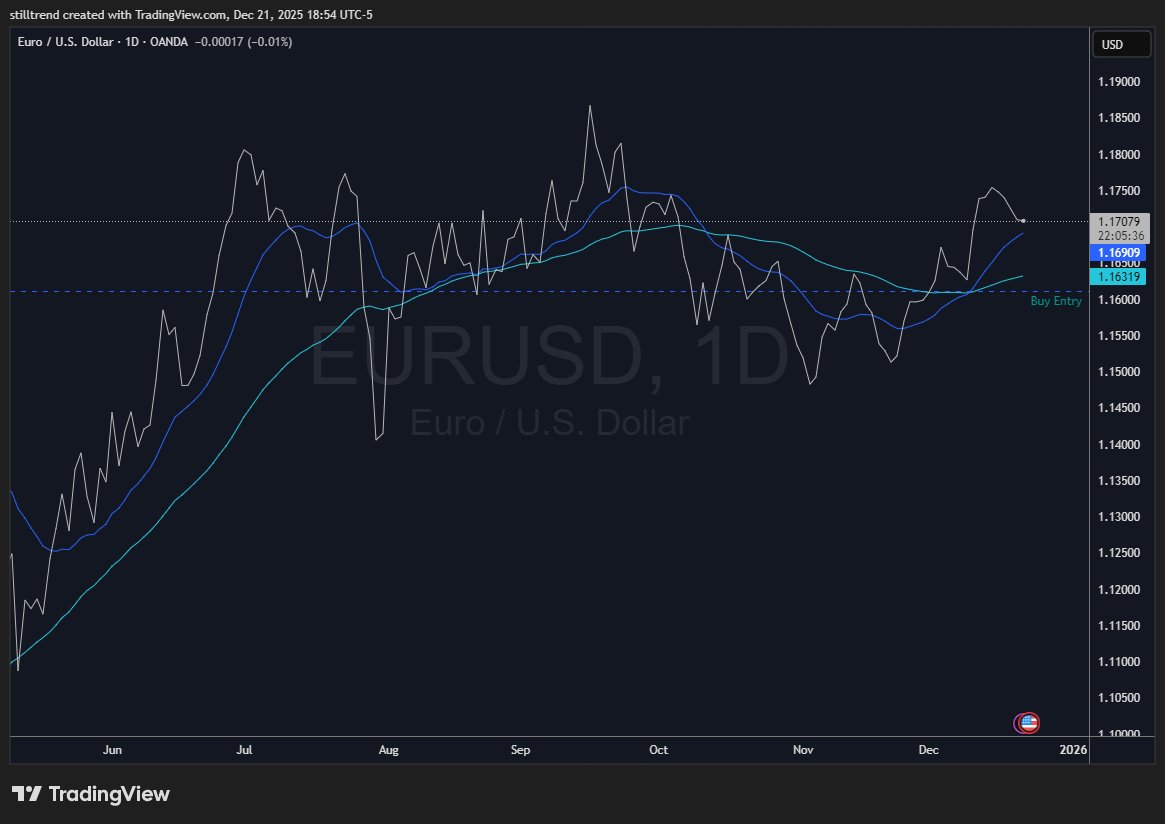Click the Sep label on time axis
The width and height of the screenshot is (1165, 824).
point(521,750)
